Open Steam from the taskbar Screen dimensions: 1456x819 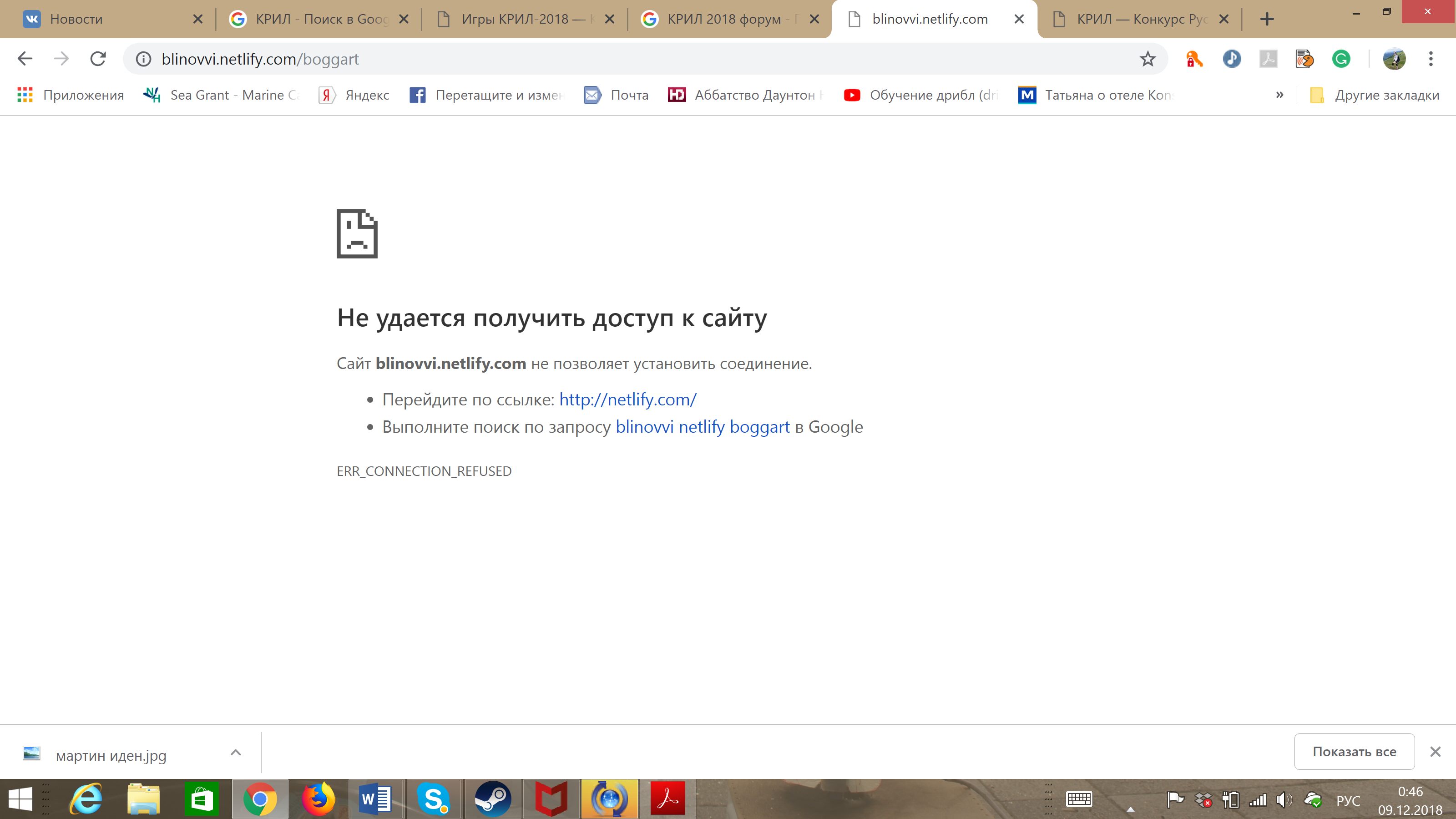coord(493,799)
